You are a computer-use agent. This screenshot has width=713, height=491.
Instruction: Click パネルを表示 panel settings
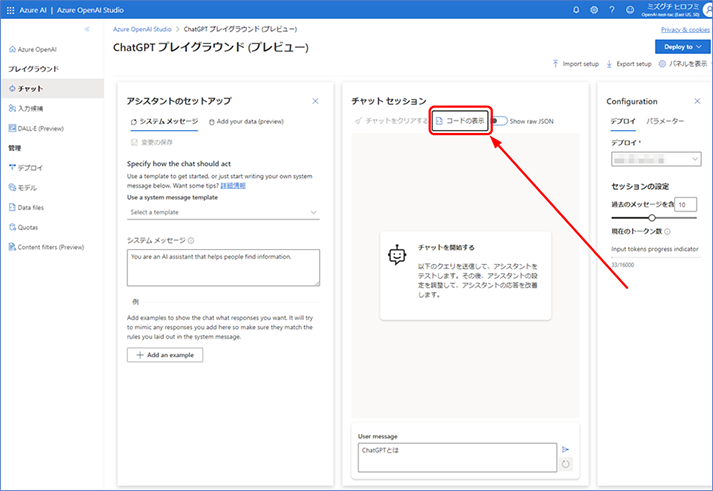point(683,64)
